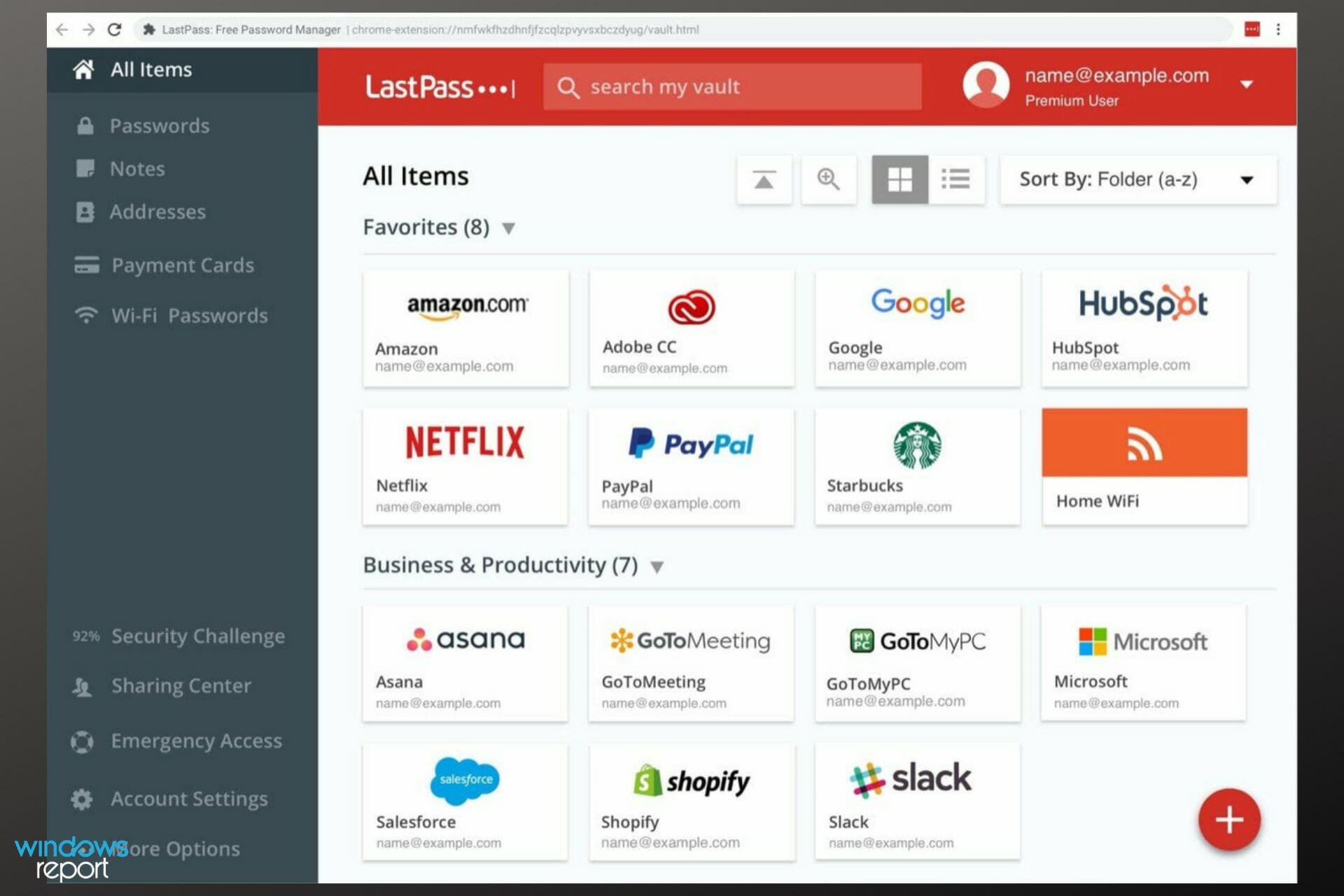1344x896 pixels.
Task: Select Payment Cards in the sidebar
Action: pyautogui.click(x=183, y=265)
